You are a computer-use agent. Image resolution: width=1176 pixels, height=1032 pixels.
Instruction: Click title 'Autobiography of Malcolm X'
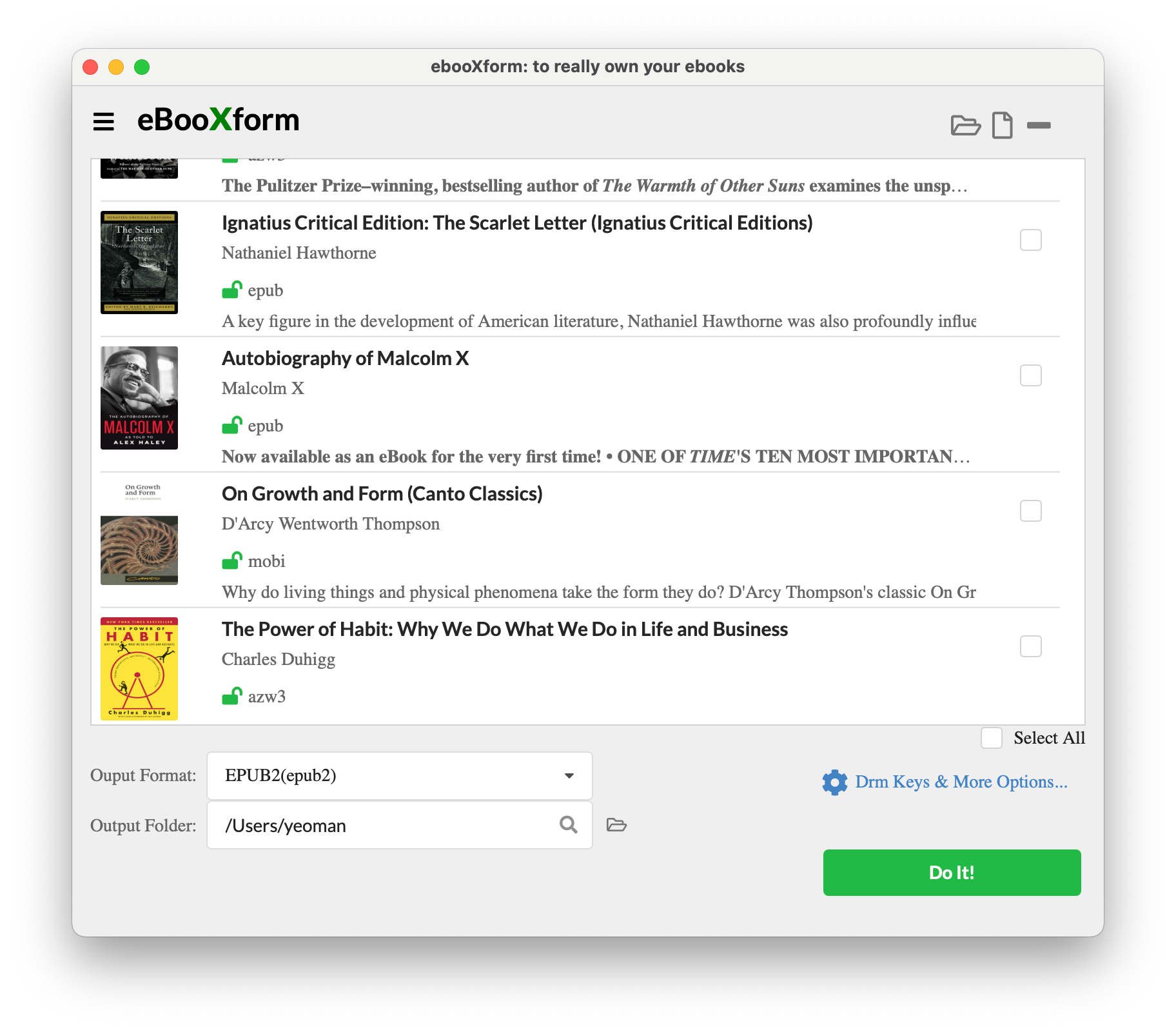click(346, 359)
